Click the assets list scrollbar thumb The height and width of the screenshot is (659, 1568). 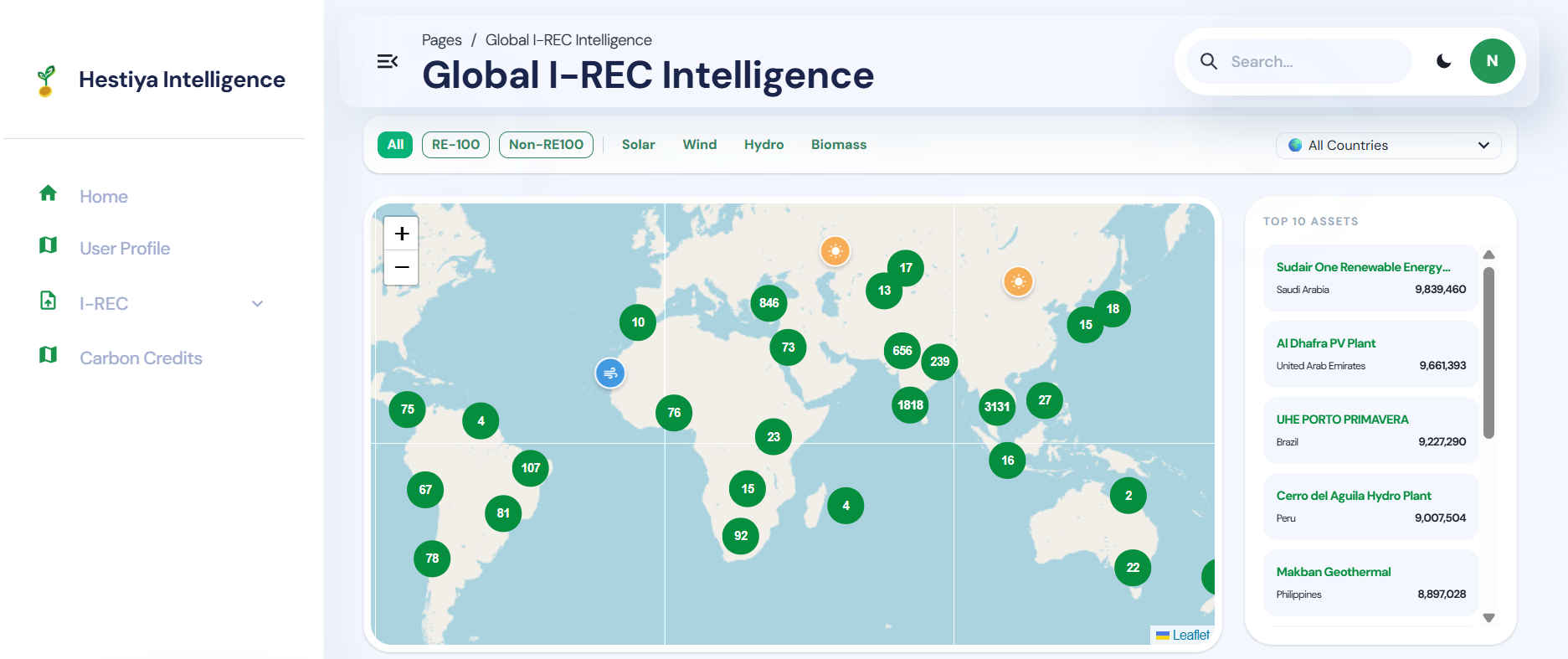pos(1488,353)
